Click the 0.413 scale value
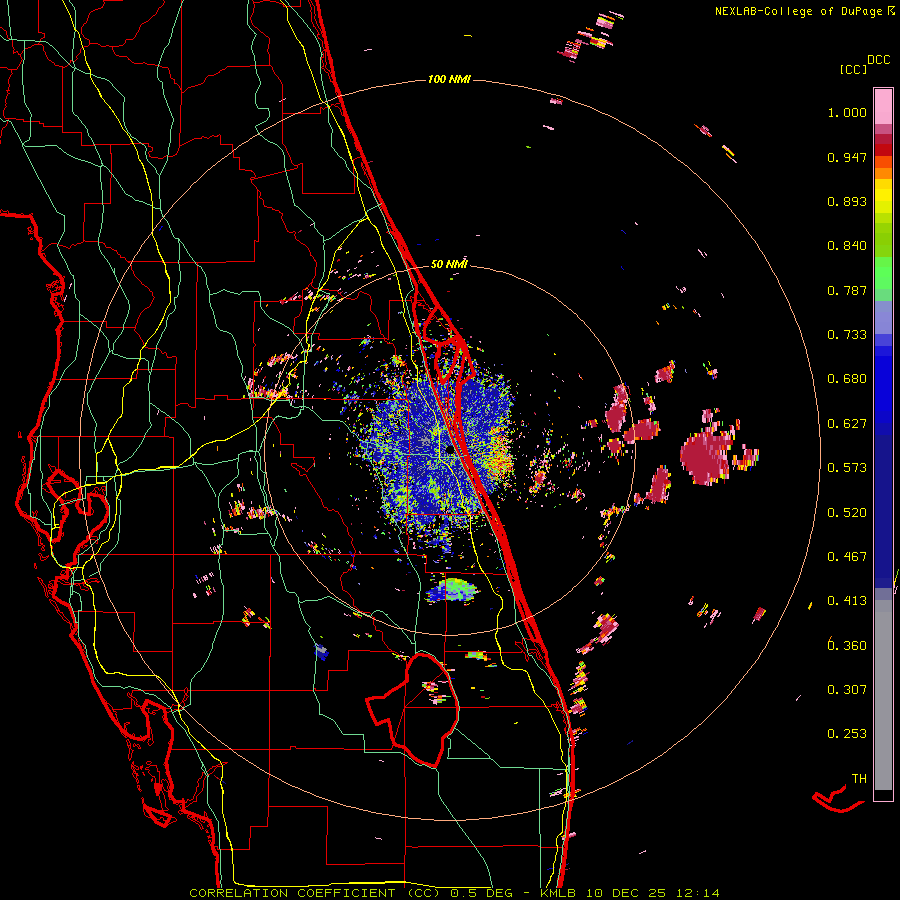This screenshot has width=900, height=900. (x=847, y=601)
